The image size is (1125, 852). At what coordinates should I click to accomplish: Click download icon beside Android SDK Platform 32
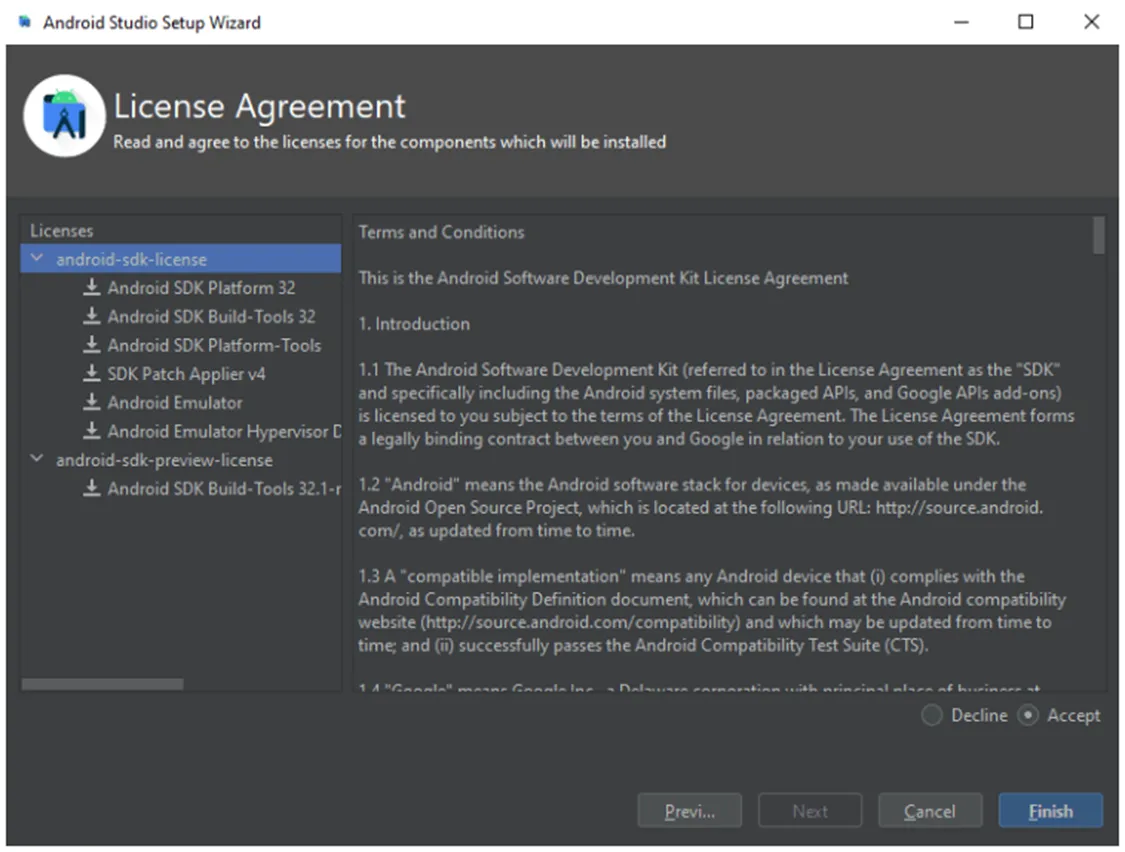91,287
